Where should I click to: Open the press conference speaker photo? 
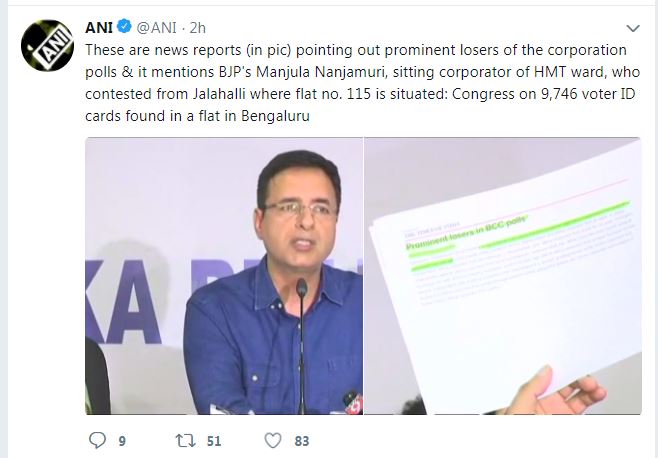(x=223, y=275)
